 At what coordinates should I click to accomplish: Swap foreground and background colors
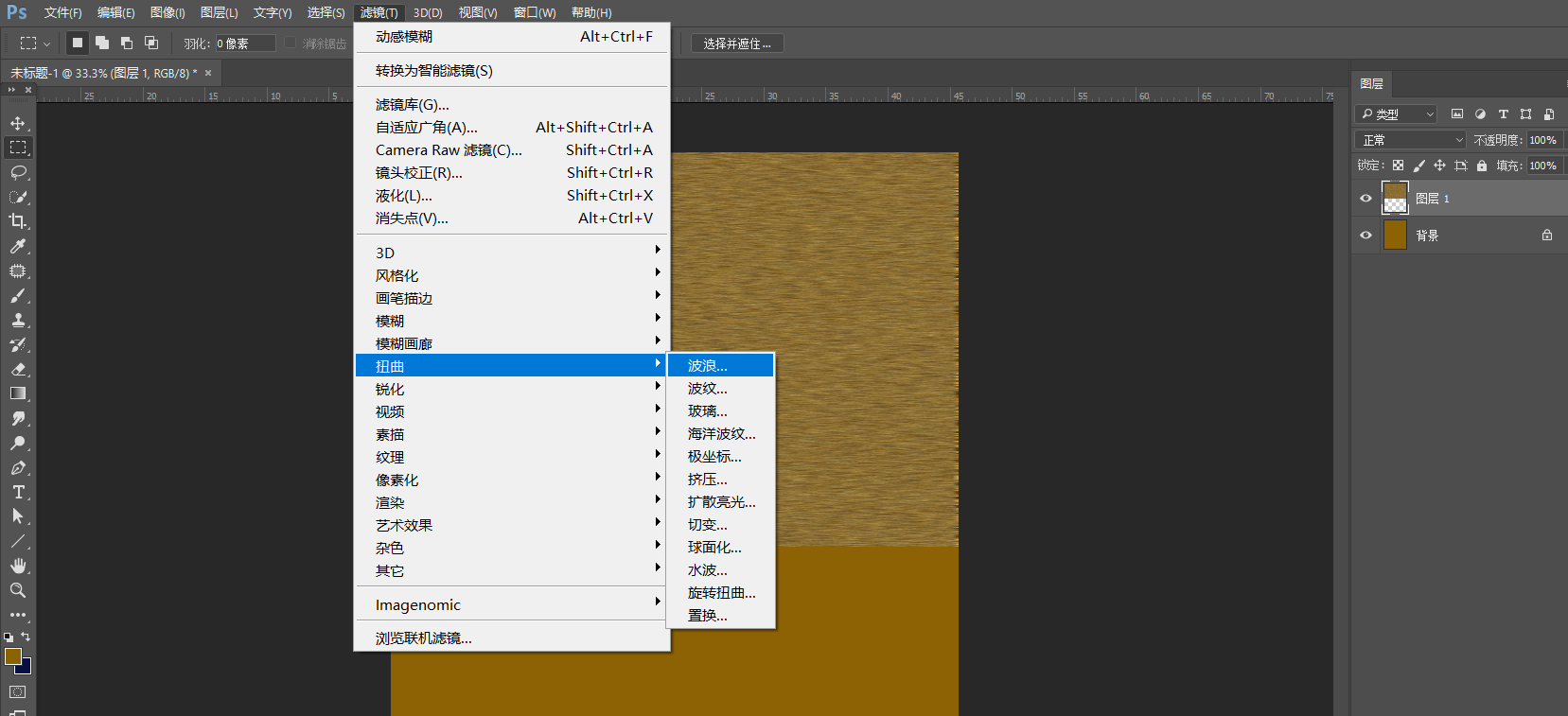click(26, 637)
